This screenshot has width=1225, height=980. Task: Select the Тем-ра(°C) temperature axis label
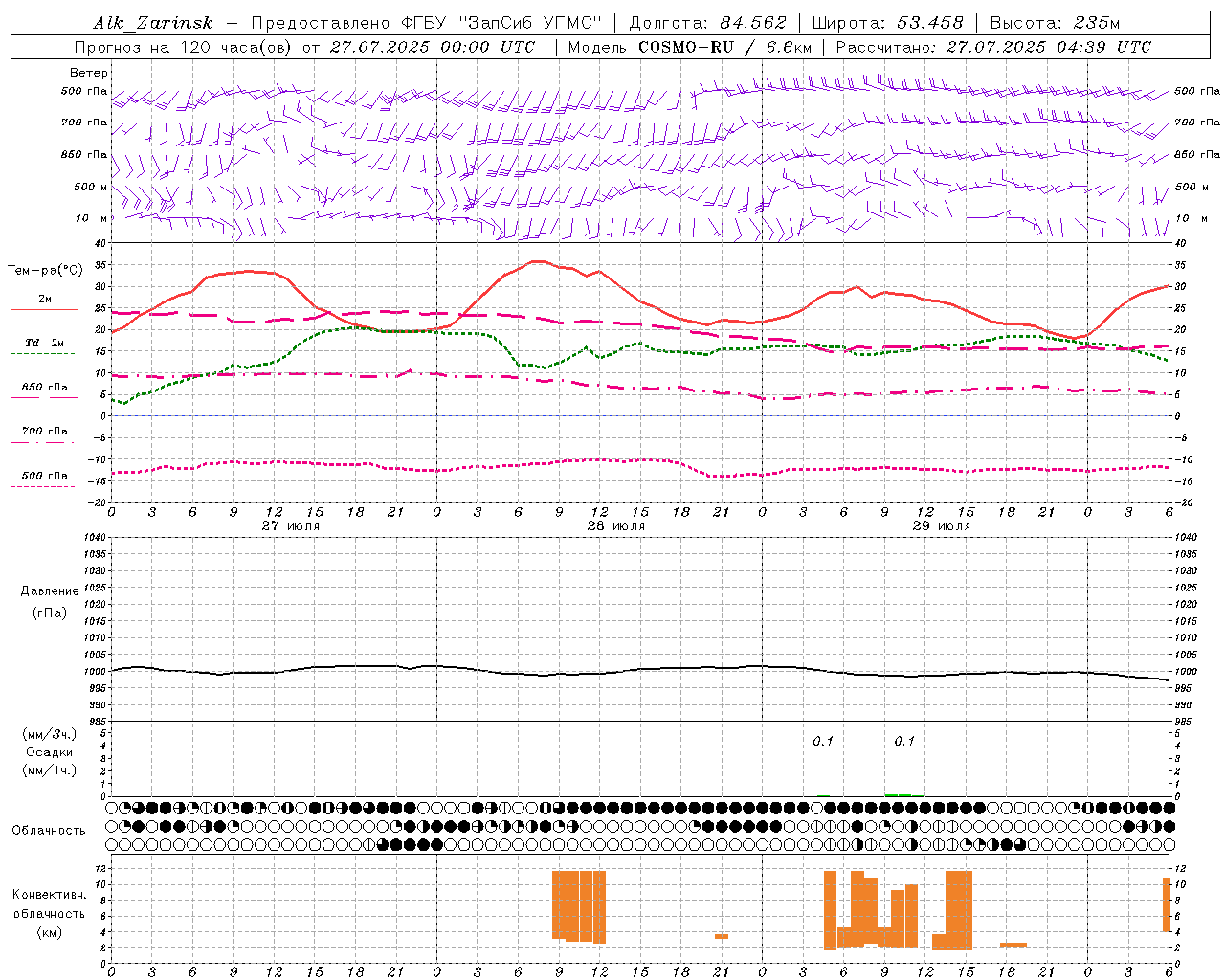(x=45, y=271)
